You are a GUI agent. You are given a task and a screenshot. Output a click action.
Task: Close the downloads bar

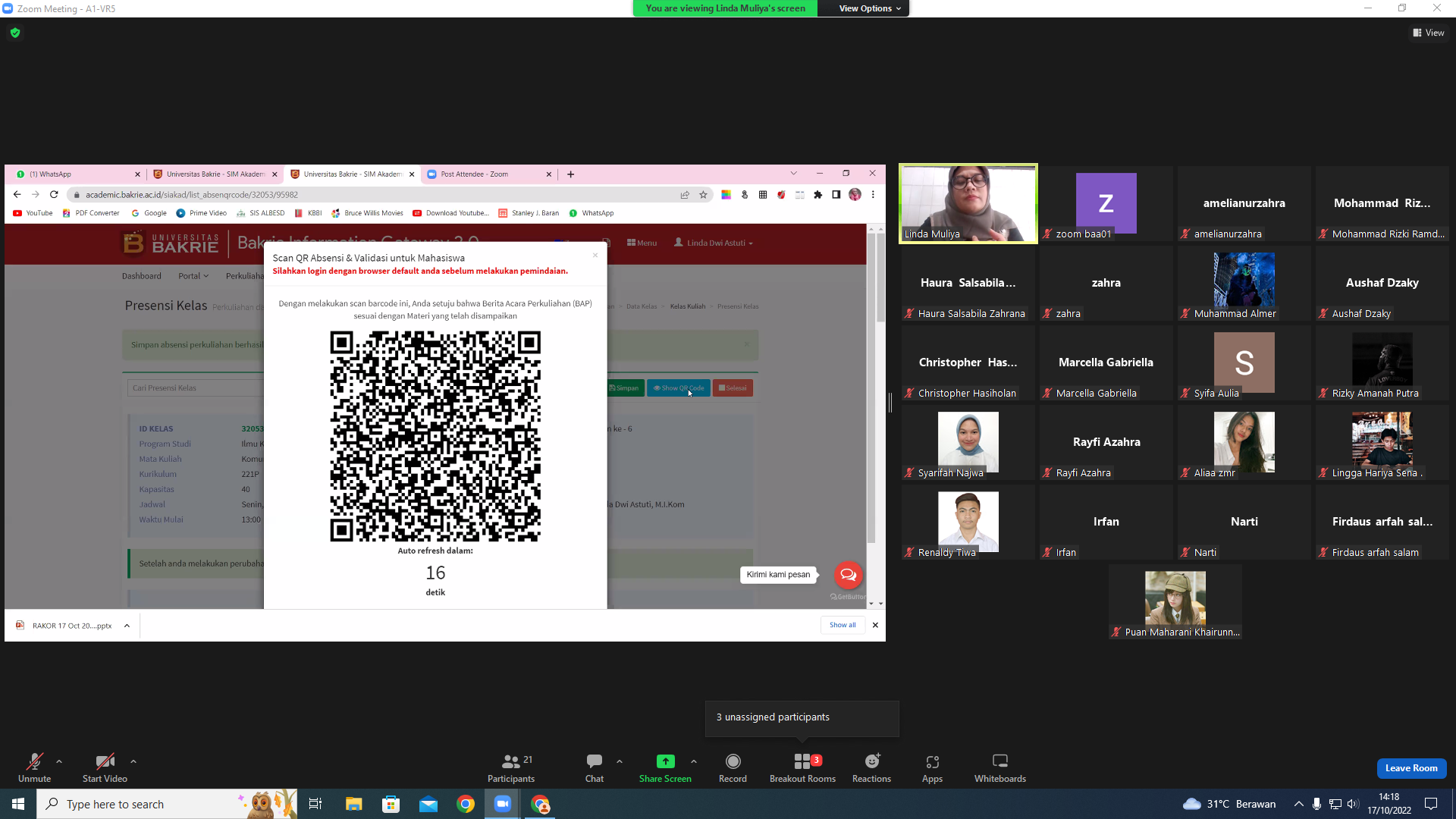point(875,625)
